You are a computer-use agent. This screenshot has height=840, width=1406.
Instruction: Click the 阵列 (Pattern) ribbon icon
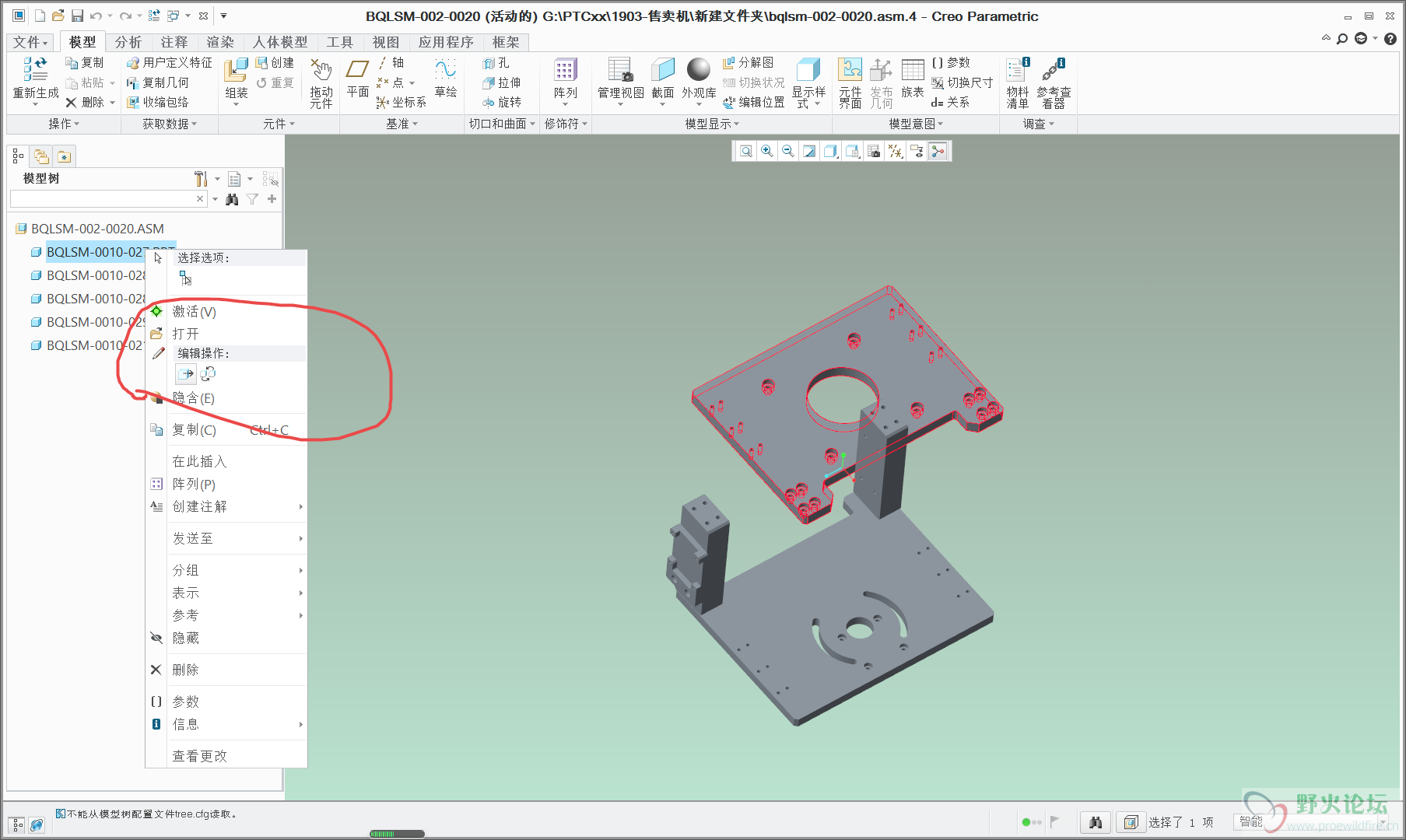point(566,70)
